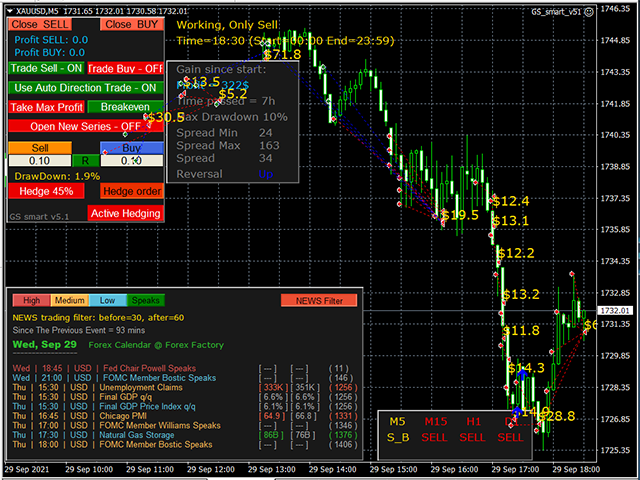
Task: Click the $19.5 profit label on chart
Action: 460,215
